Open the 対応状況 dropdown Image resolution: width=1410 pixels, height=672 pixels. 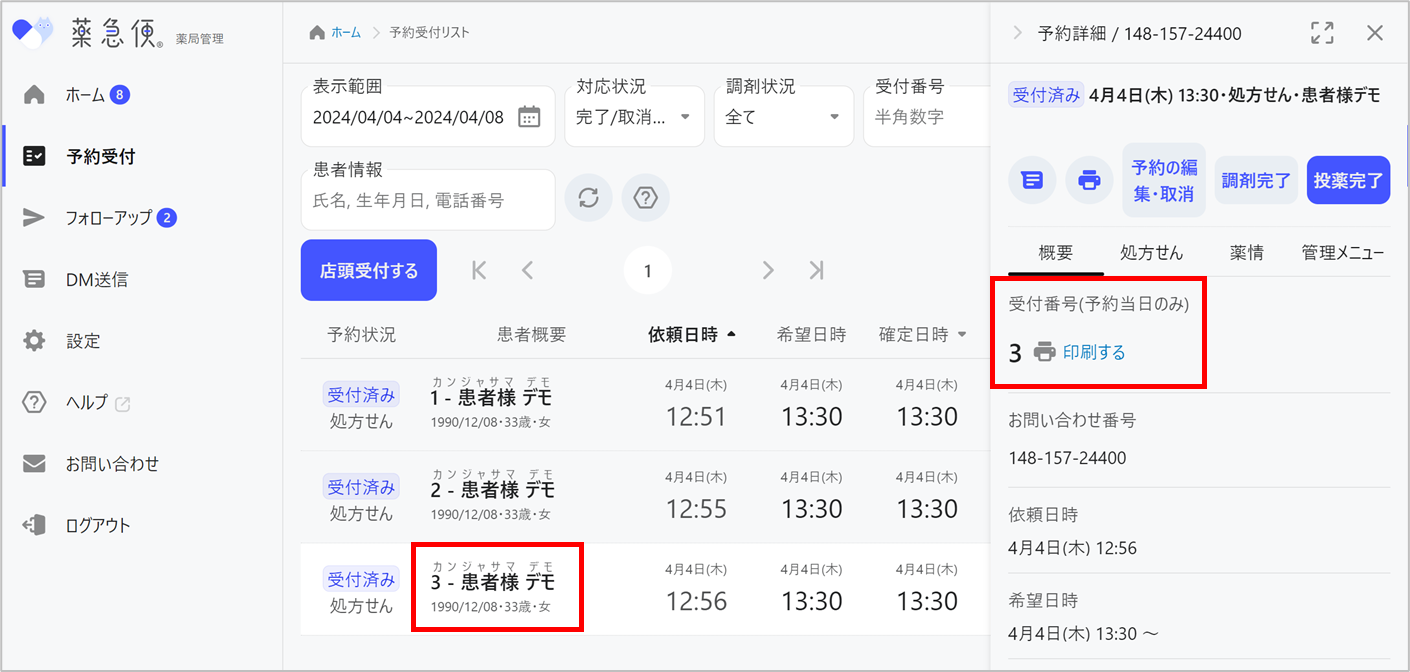tap(634, 117)
